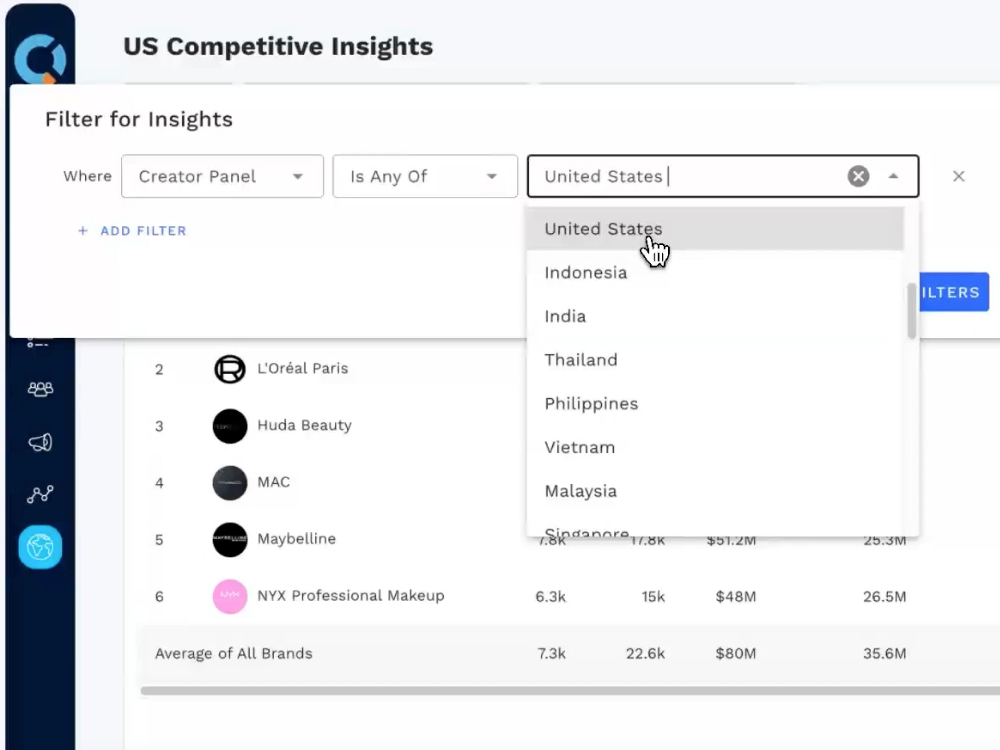Select the highlighted globe icon in sidebar
Screen dimensions: 1000x750
click(40, 547)
